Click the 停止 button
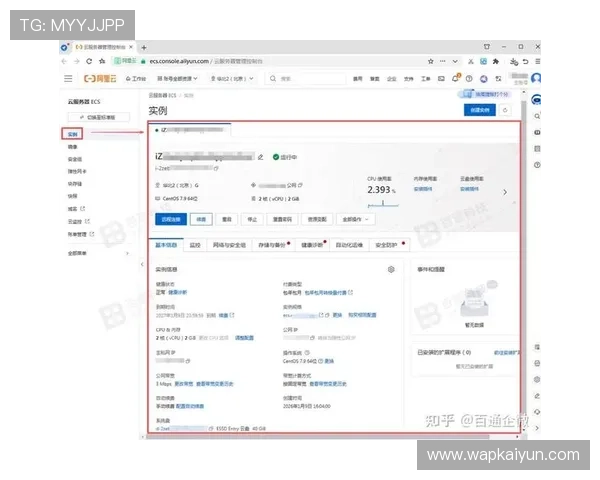The width and height of the screenshot is (600, 480). 253,218
